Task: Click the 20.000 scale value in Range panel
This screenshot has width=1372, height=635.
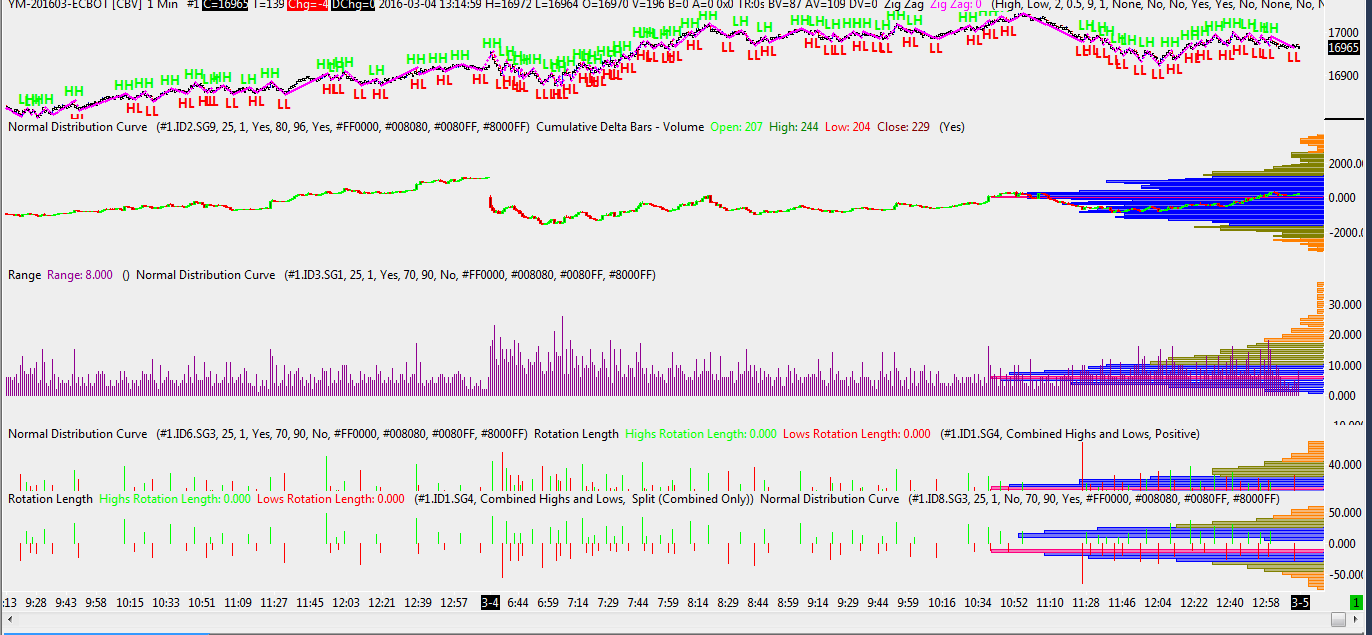Action: tap(1345, 335)
